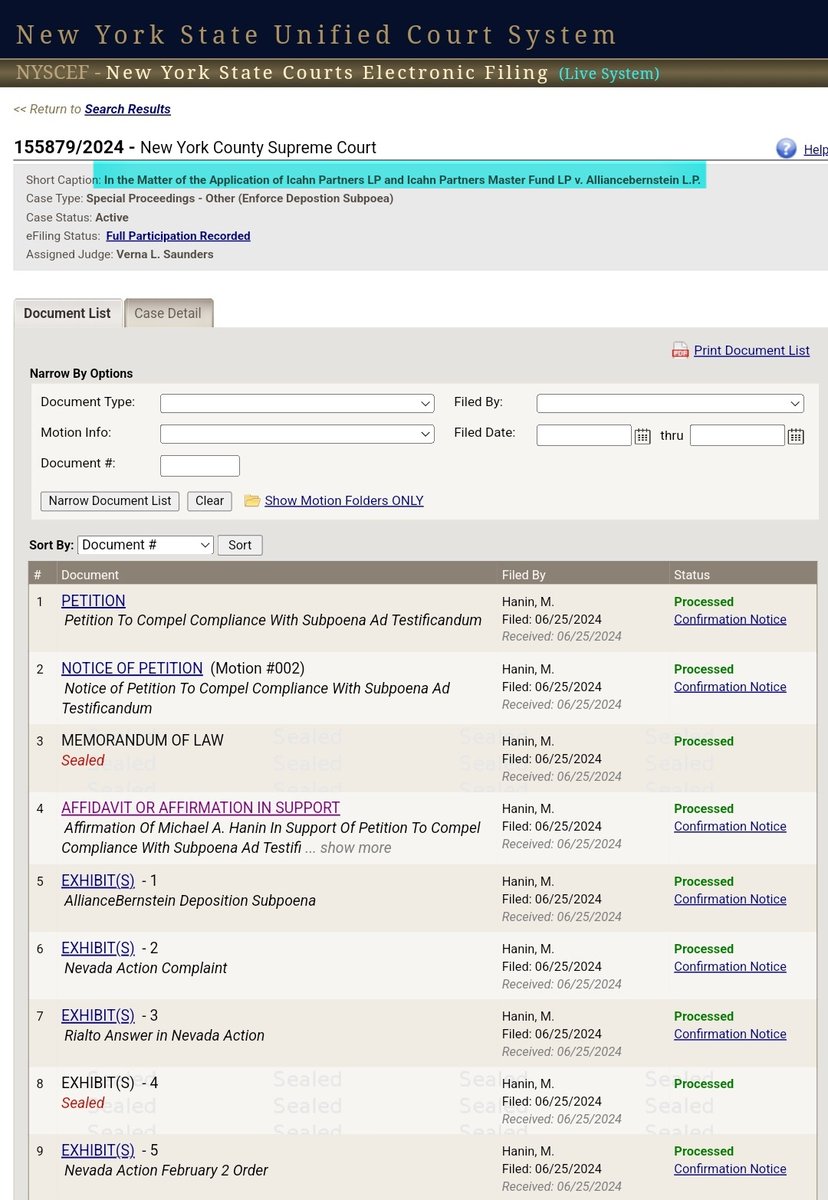Open Confirmation Notice for Exhibit 1 row
Screen dimensions: 828x1200
coord(730,899)
